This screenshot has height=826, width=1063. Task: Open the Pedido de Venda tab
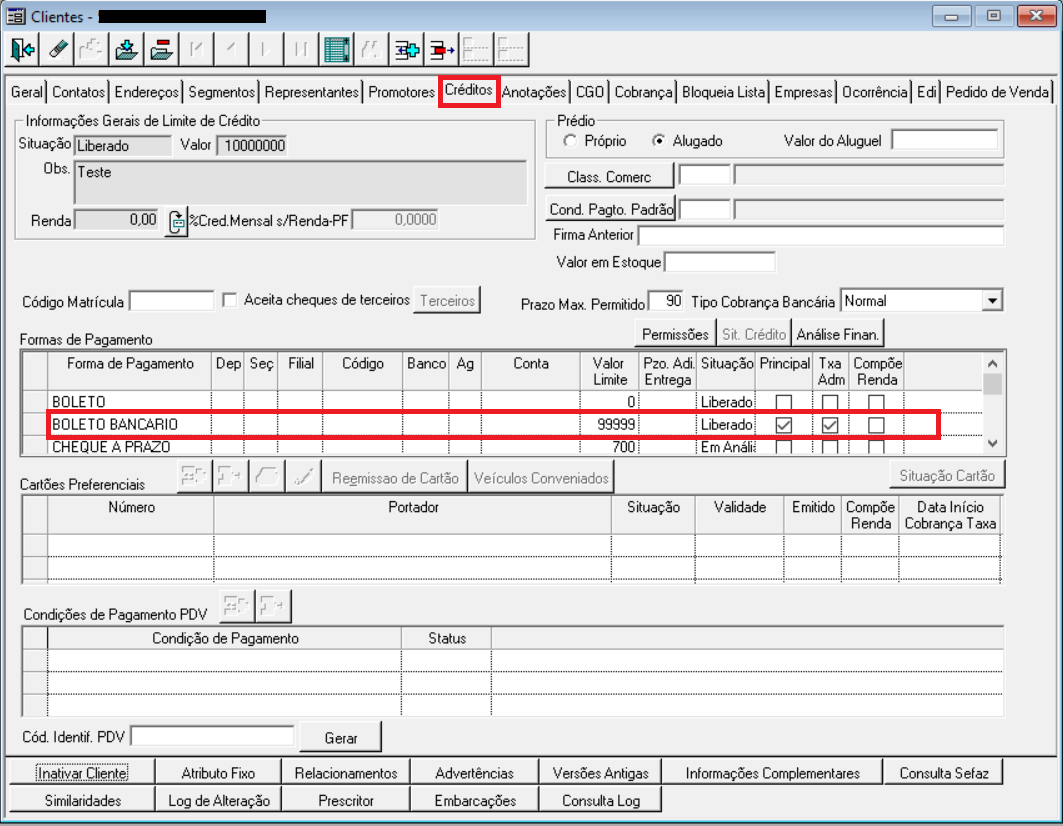click(x=997, y=92)
